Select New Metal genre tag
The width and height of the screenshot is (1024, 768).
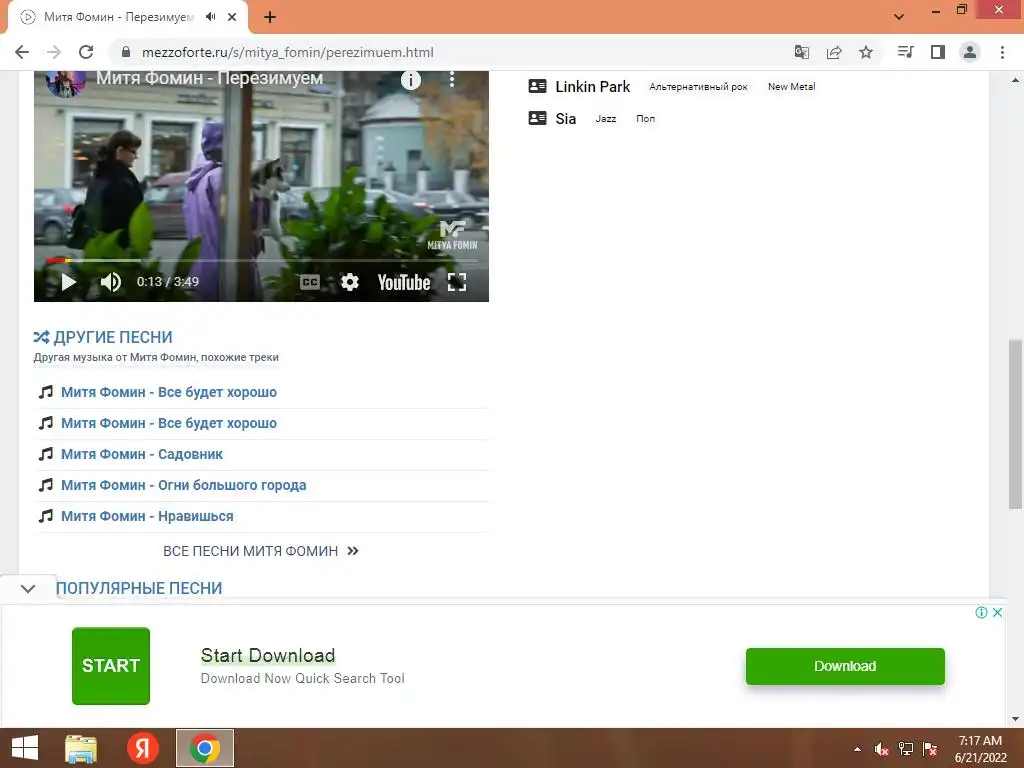792,87
